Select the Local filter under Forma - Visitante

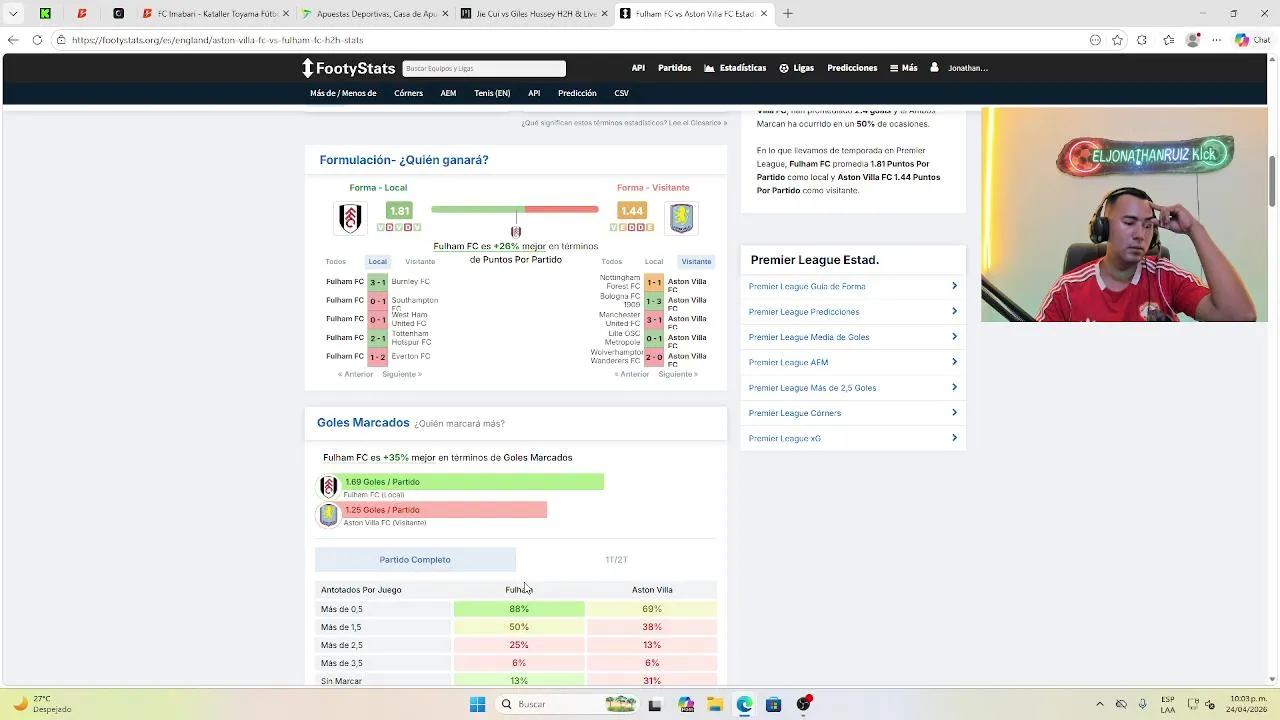[x=654, y=262]
